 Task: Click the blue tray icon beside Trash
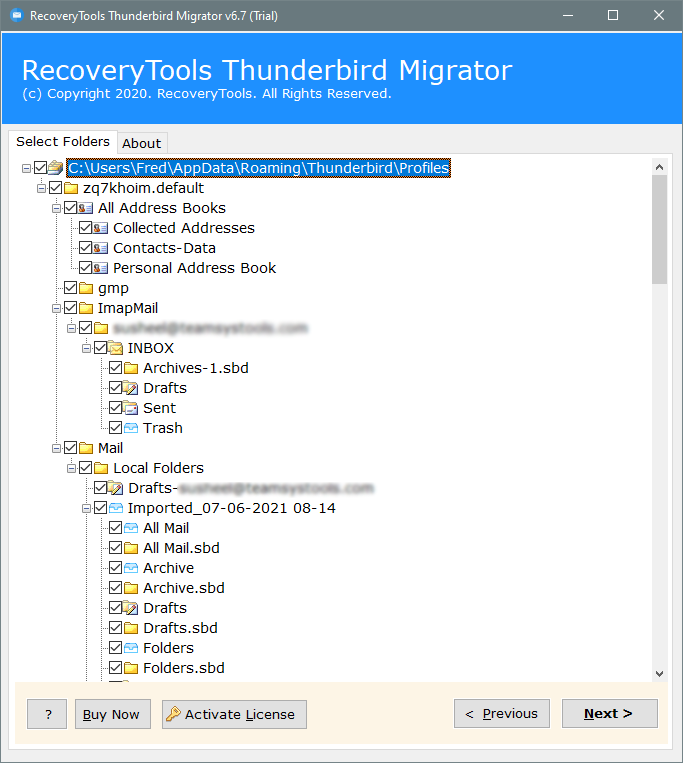[x=131, y=428]
